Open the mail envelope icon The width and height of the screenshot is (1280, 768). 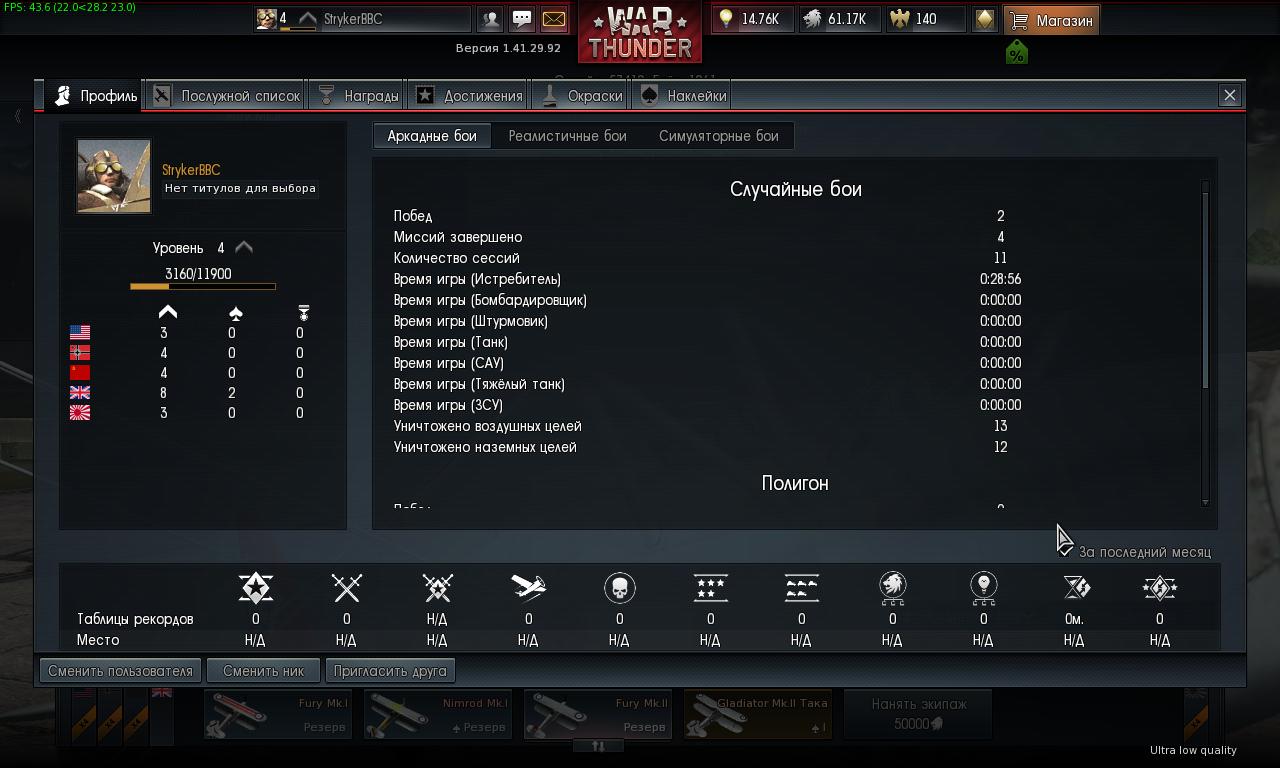click(553, 19)
